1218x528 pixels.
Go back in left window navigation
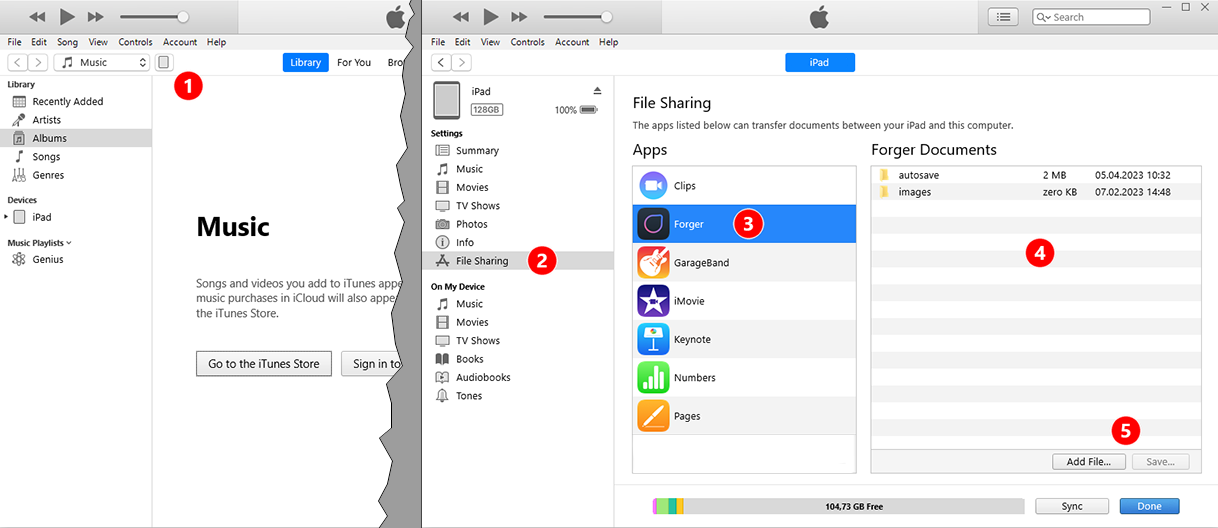[18, 62]
